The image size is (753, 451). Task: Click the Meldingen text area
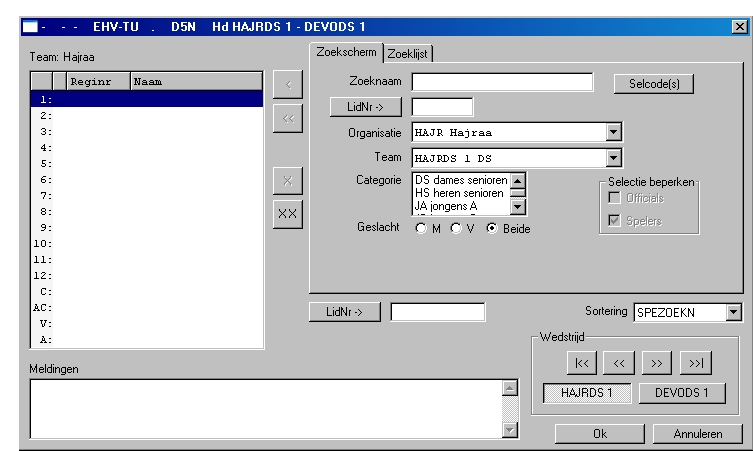tap(267, 409)
